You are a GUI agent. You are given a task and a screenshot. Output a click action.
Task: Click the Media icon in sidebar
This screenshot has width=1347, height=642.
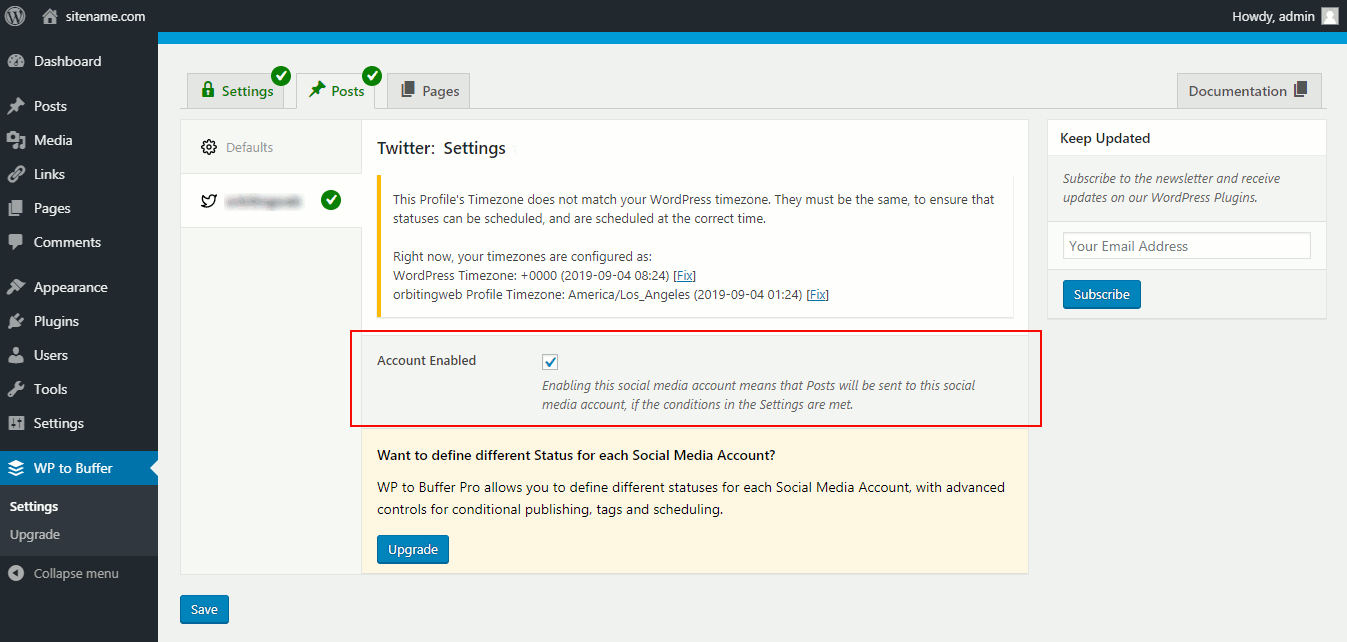16,140
